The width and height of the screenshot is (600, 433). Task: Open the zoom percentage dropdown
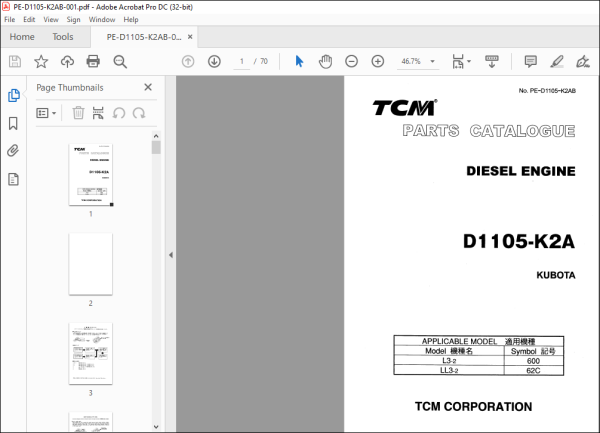(x=432, y=61)
